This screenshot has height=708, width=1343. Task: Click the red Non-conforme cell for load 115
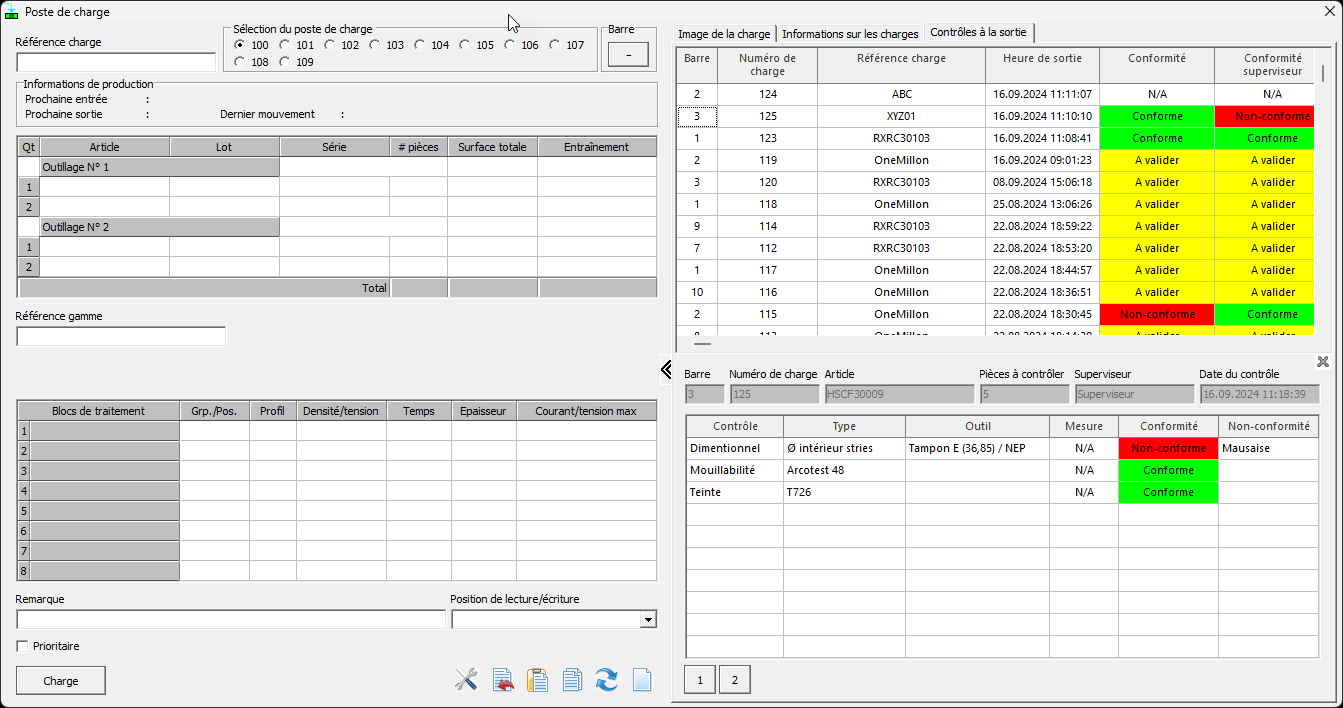click(x=1156, y=314)
